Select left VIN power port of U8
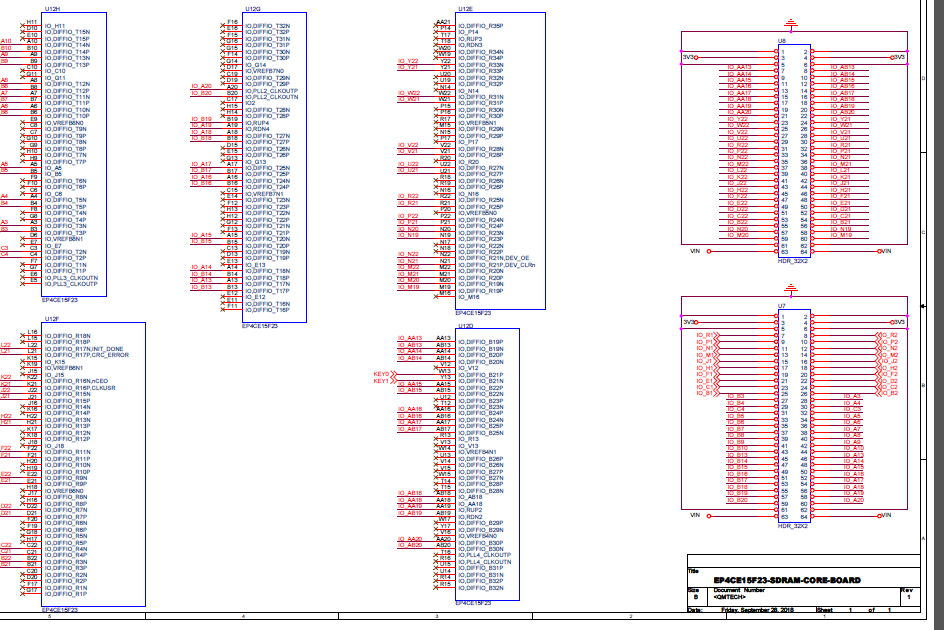 coord(700,251)
